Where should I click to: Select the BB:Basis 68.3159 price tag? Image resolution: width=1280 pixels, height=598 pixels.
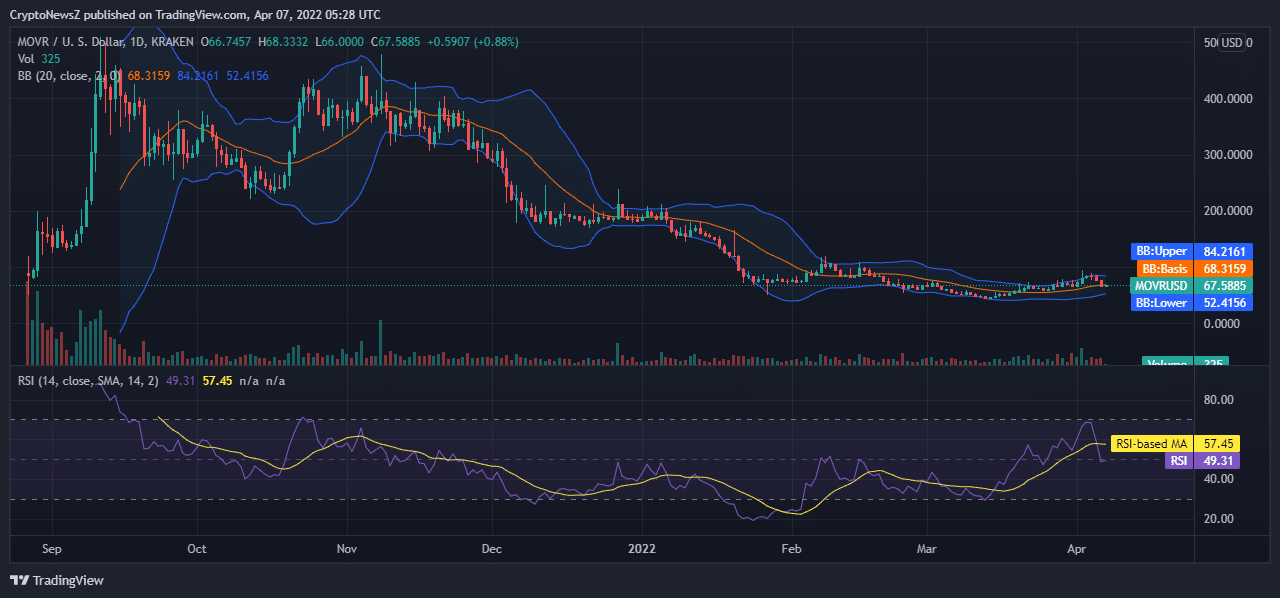tap(1190, 268)
